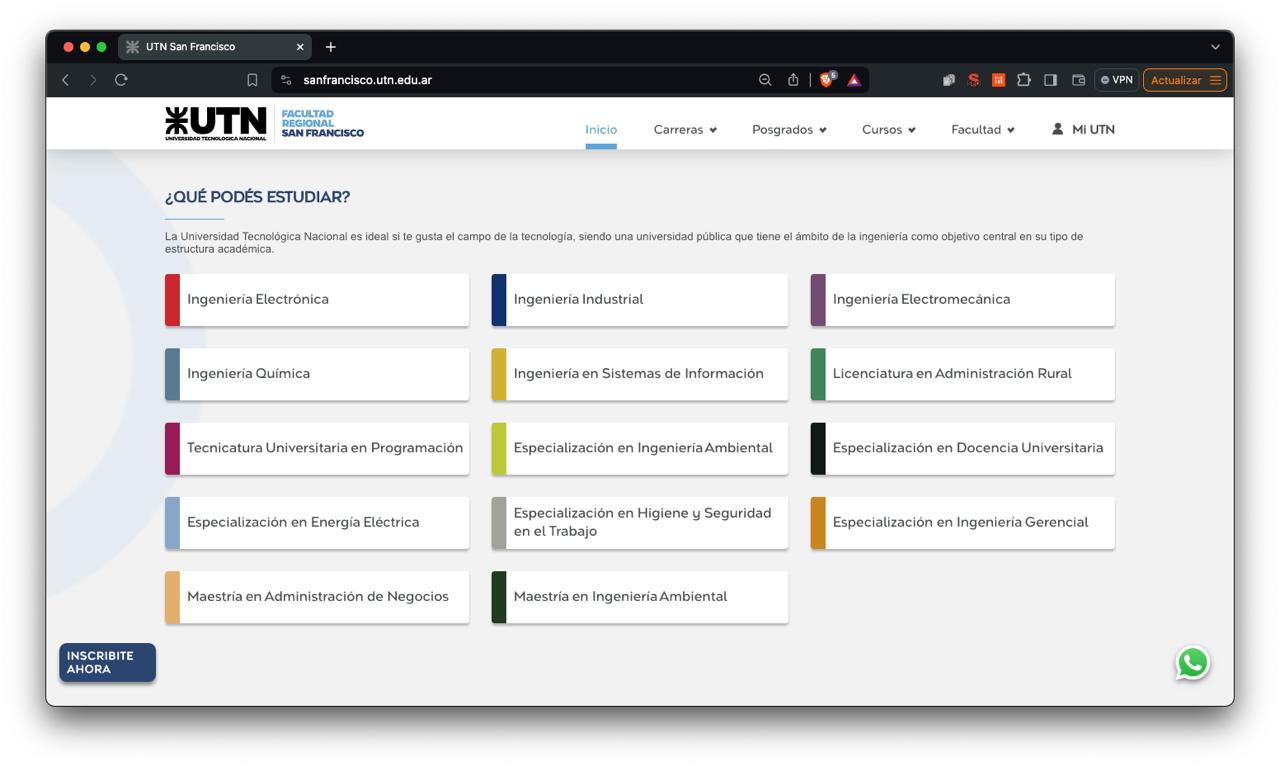Open the tab list chevron in the tab bar

(x=1215, y=47)
